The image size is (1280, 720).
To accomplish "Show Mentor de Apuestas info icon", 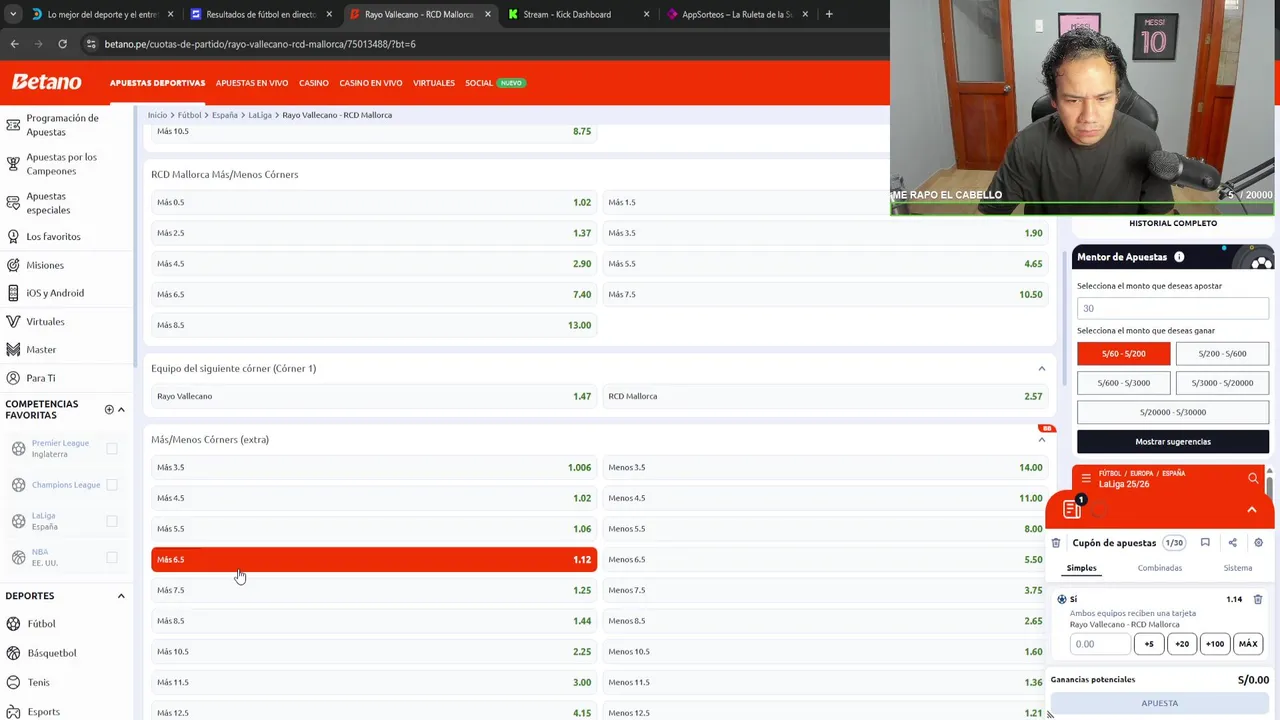I will pyautogui.click(x=1179, y=257).
